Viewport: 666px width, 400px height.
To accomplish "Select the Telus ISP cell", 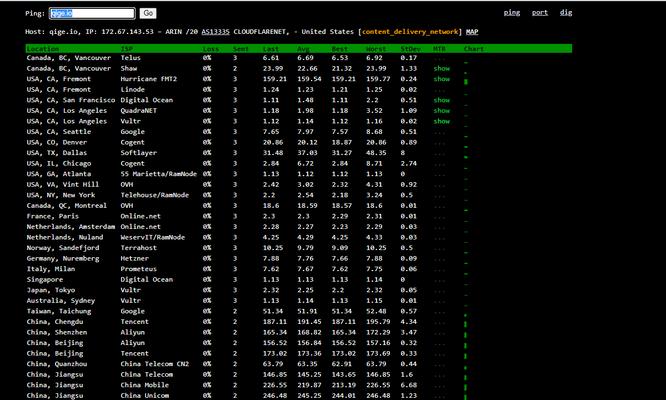I will 130,58.
